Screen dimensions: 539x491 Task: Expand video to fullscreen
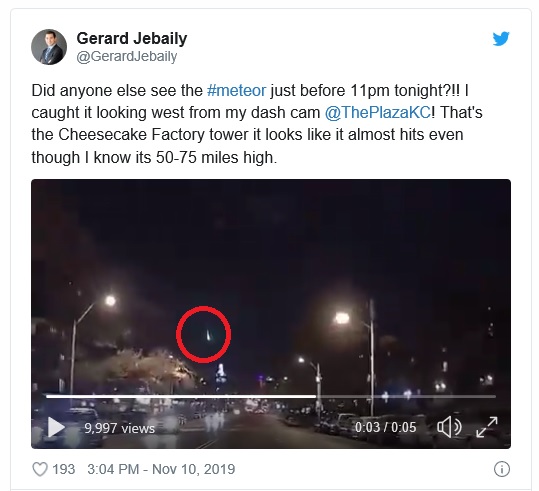(487, 427)
